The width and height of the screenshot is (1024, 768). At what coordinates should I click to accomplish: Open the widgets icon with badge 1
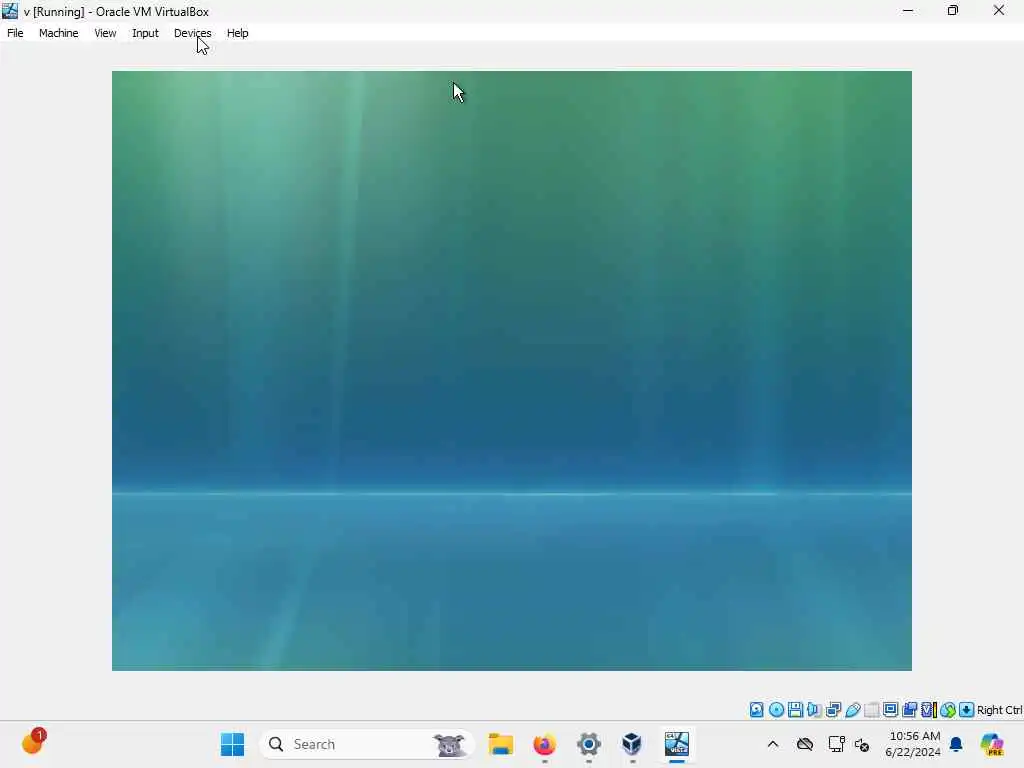click(x=33, y=743)
